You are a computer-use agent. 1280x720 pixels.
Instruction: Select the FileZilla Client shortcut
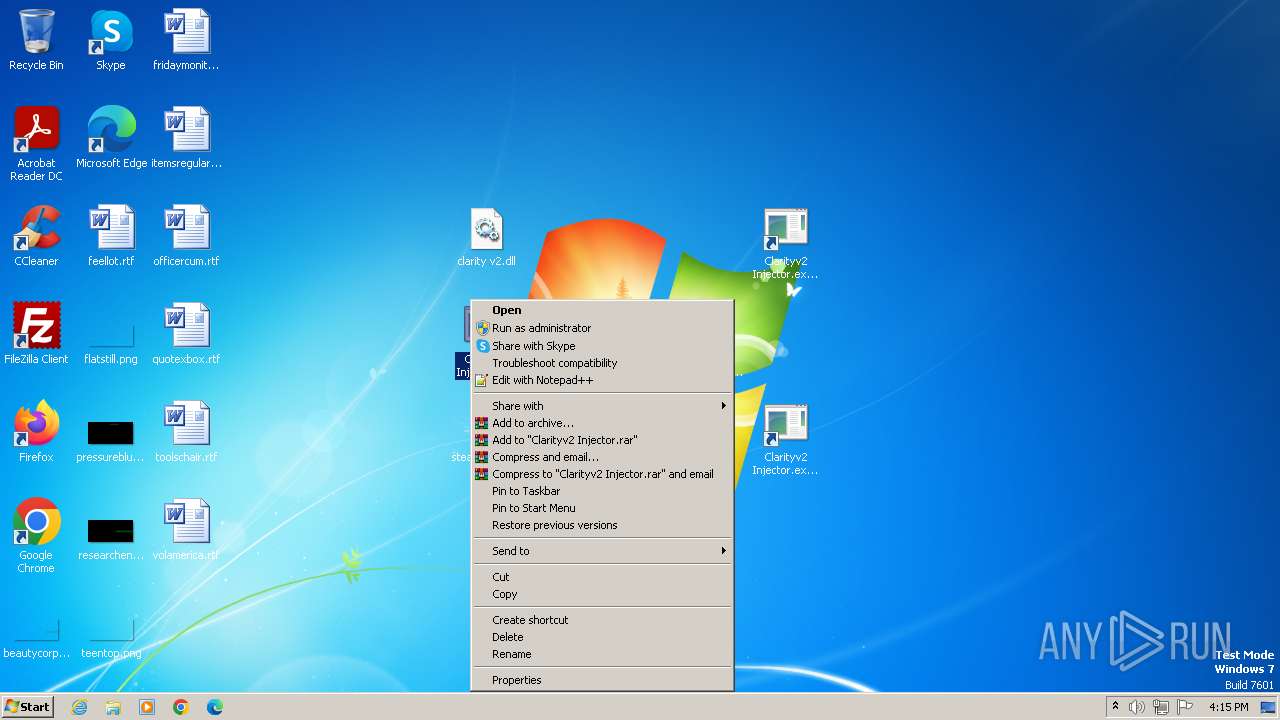[x=36, y=334]
